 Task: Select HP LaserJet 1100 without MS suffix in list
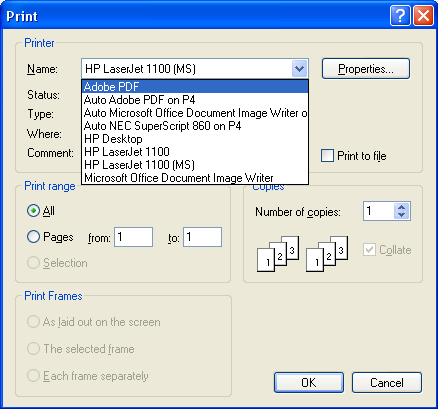pyautogui.click(x=195, y=152)
